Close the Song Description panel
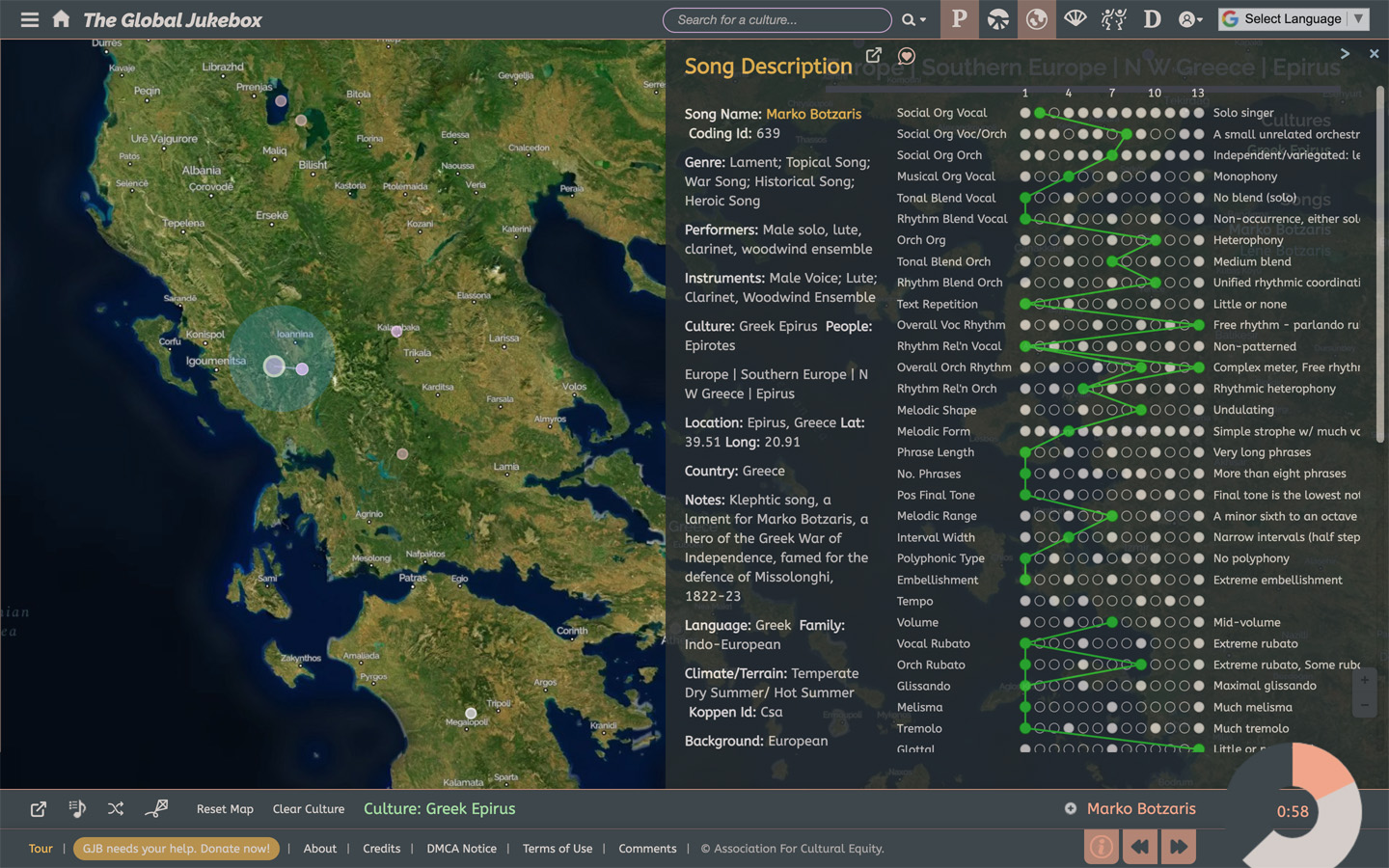 pos(1375,54)
